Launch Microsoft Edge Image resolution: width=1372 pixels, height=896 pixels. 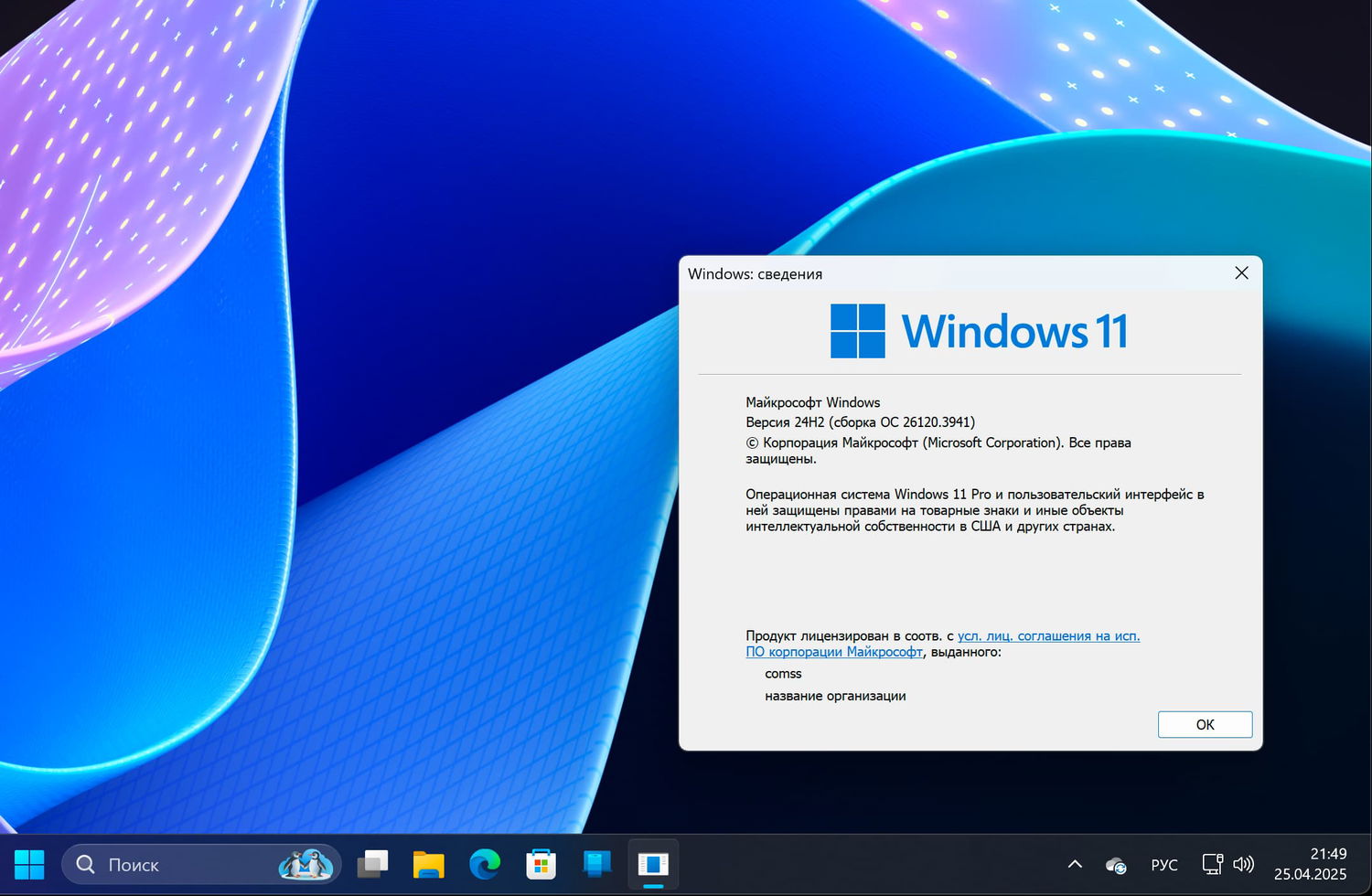[x=485, y=864]
